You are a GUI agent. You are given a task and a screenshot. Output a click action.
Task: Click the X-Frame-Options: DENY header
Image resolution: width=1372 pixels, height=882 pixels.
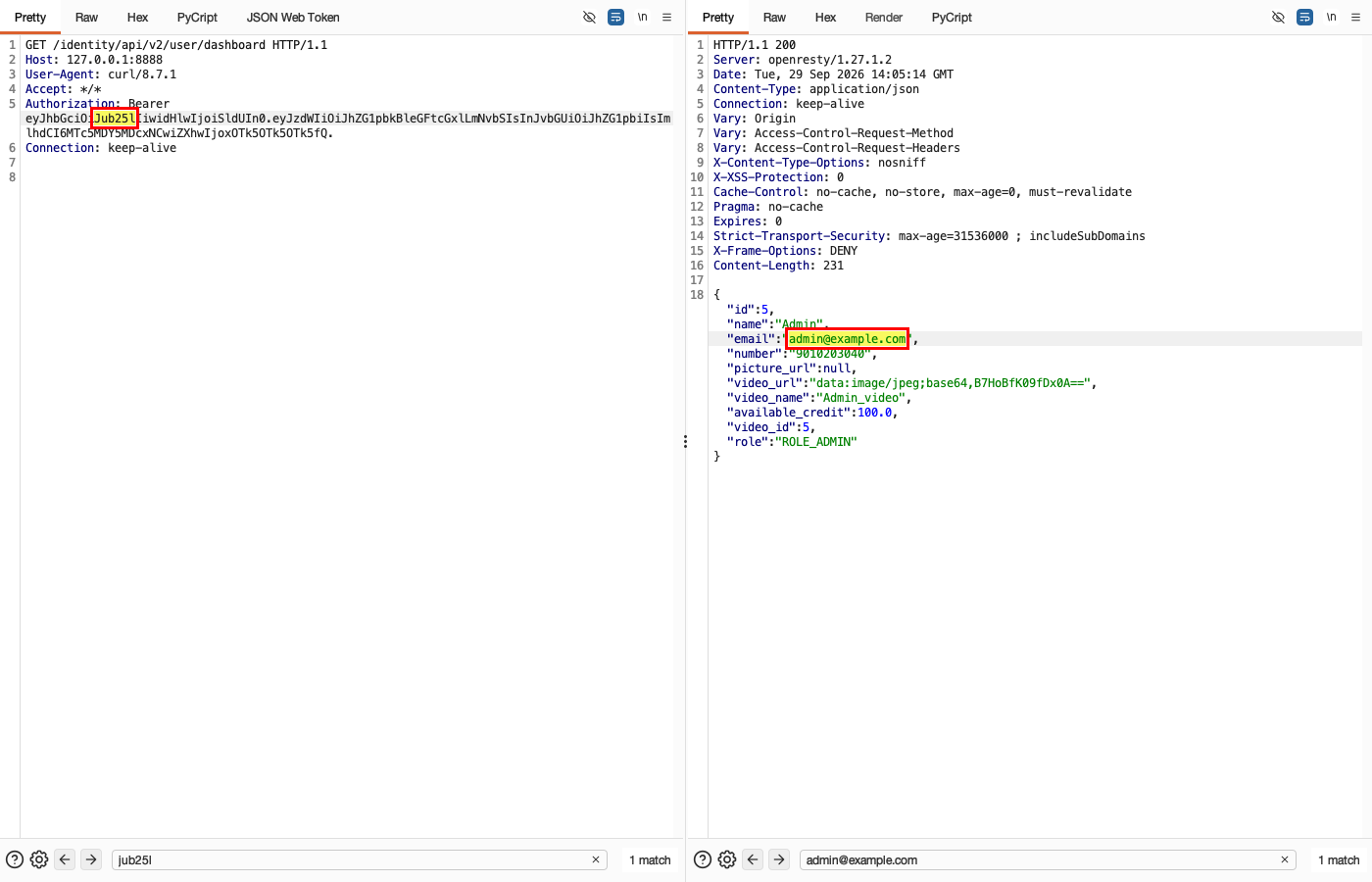pyautogui.click(x=785, y=251)
